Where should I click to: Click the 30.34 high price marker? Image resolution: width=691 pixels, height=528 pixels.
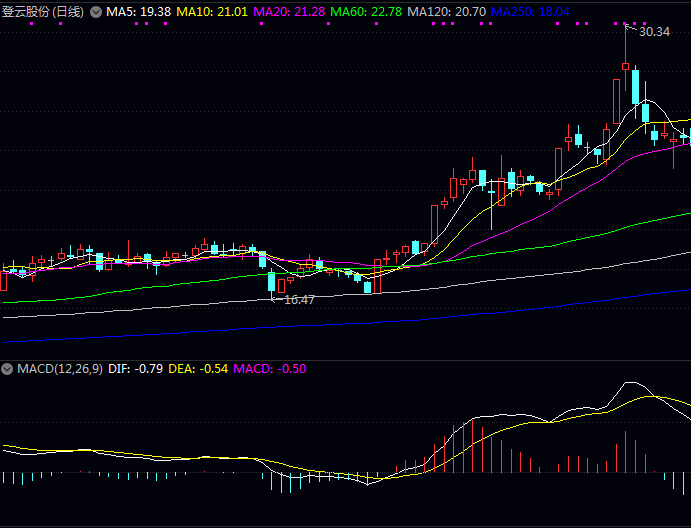654,32
